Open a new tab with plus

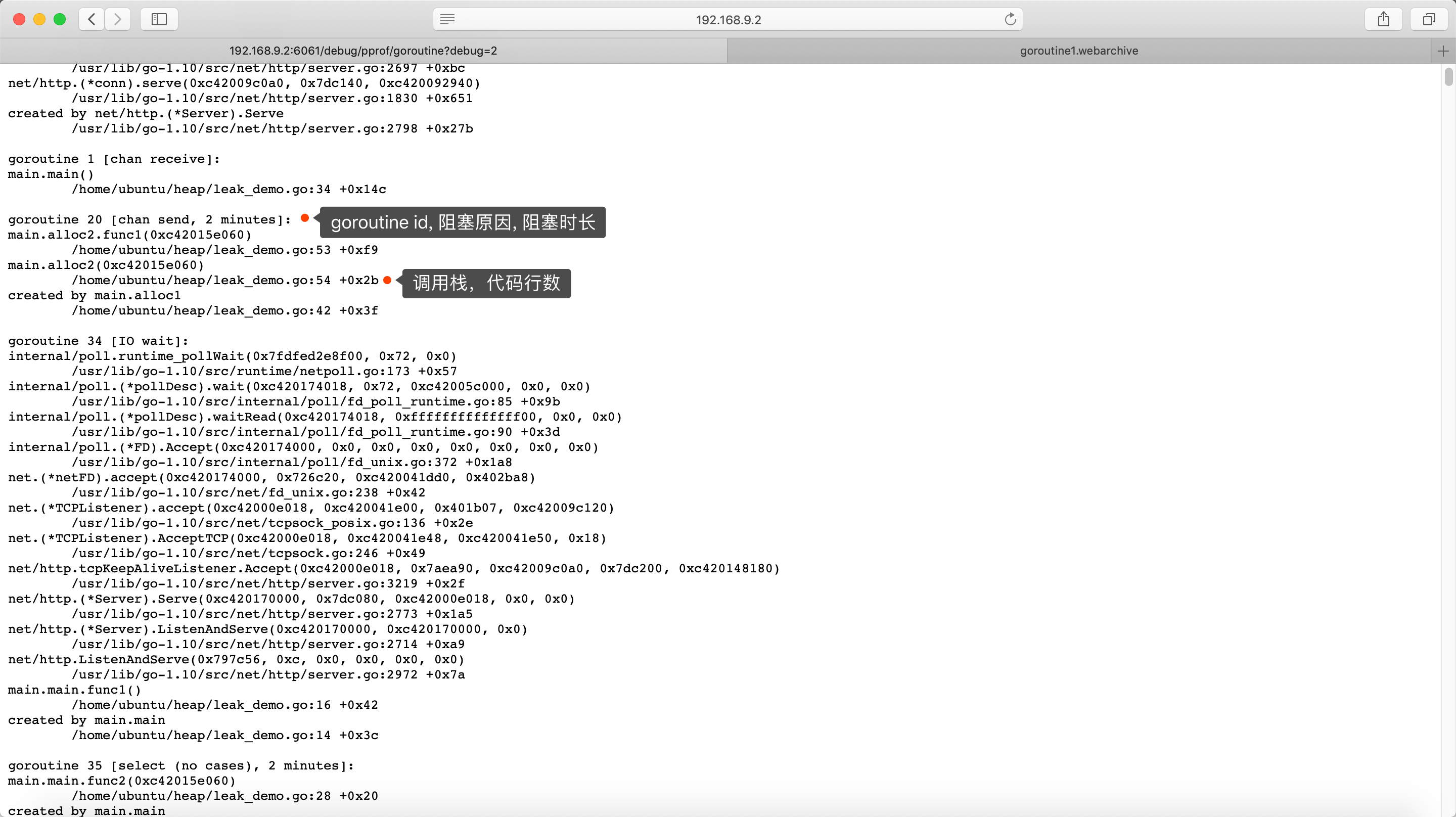(1443, 51)
